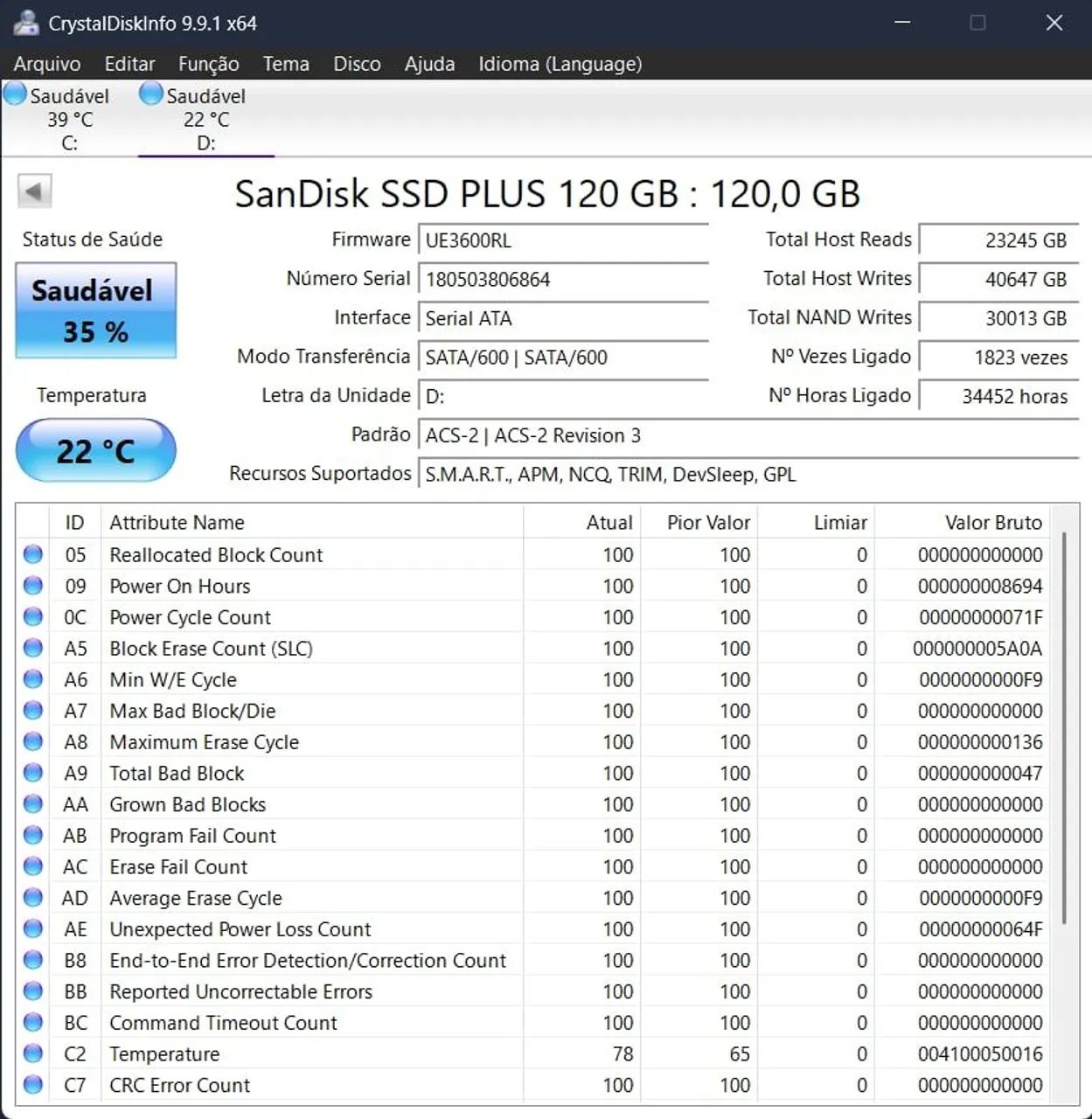Click the status orb on Maximum Erase Cycle row

(33, 741)
